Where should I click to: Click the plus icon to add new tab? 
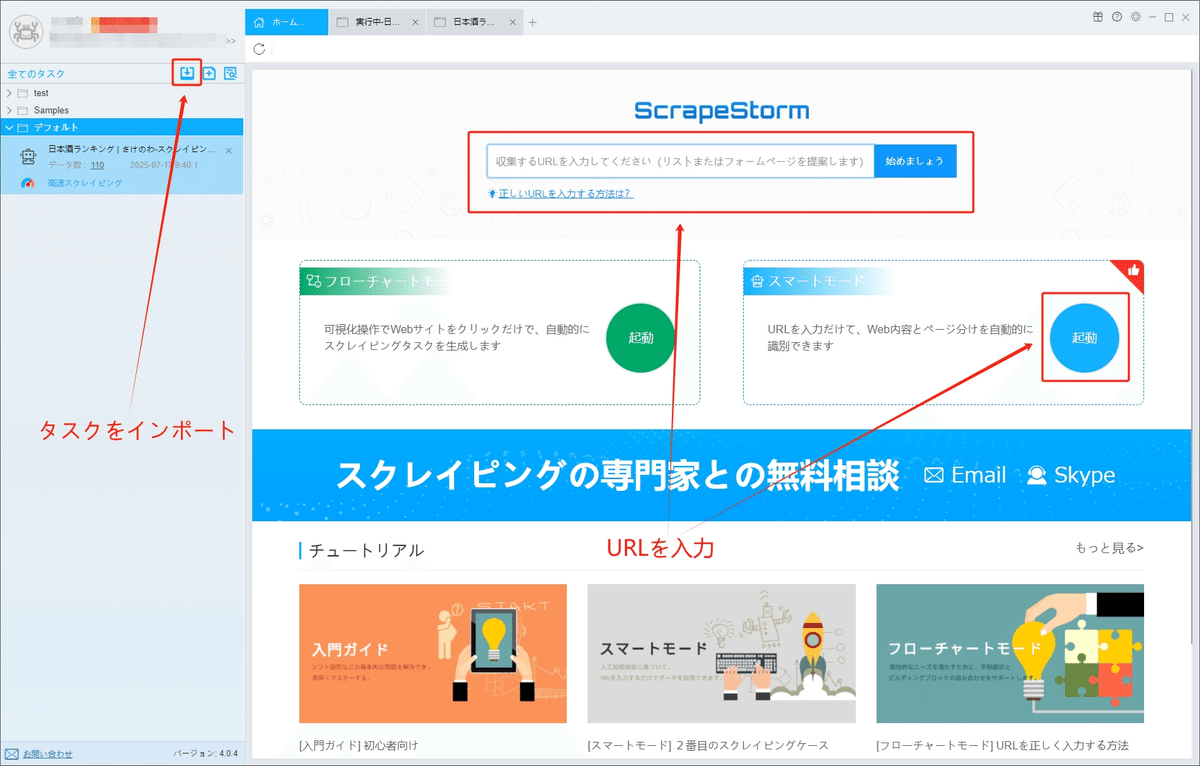click(532, 22)
